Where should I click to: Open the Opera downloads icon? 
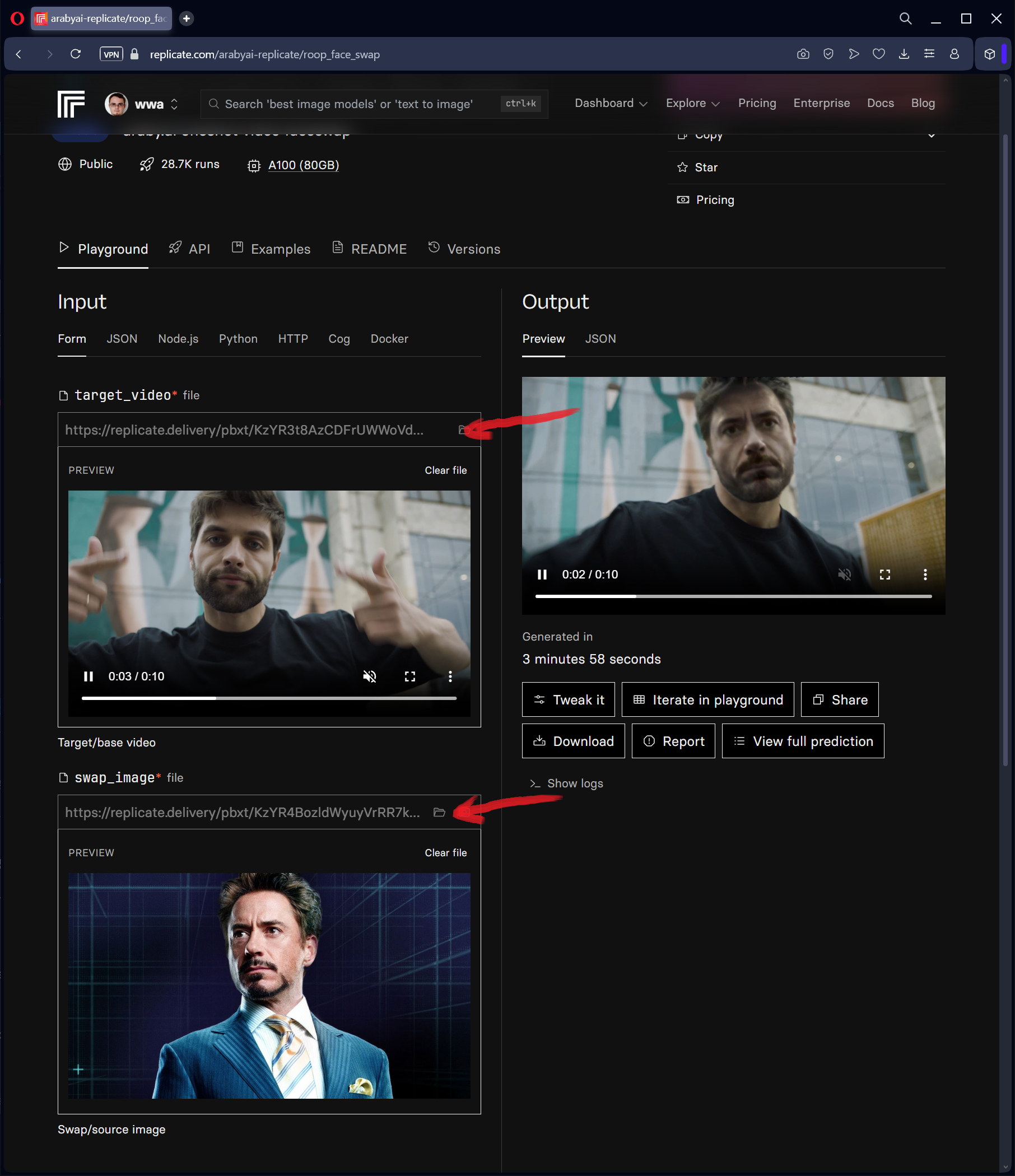point(904,54)
